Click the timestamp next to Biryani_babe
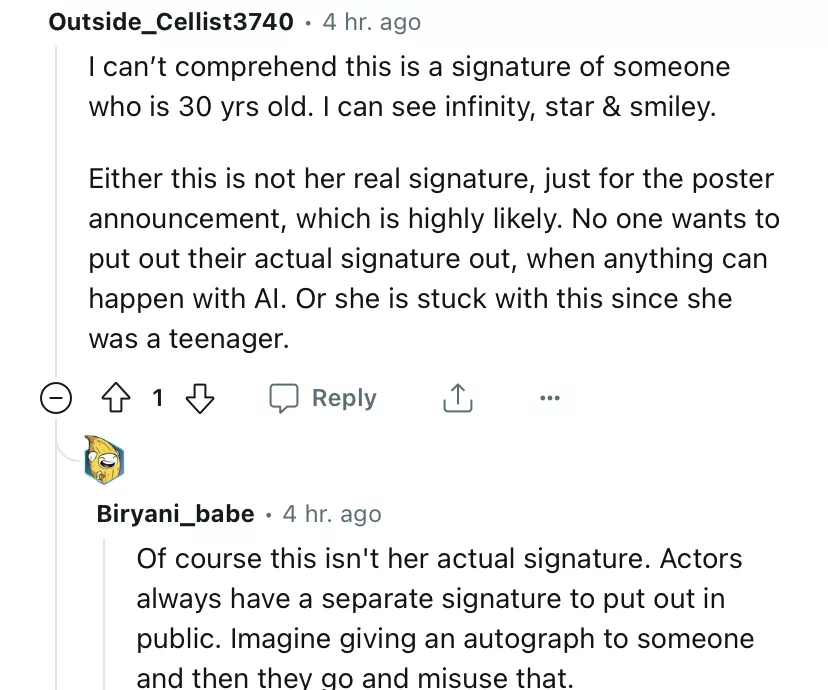The height and width of the screenshot is (690, 828). tap(332, 514)
